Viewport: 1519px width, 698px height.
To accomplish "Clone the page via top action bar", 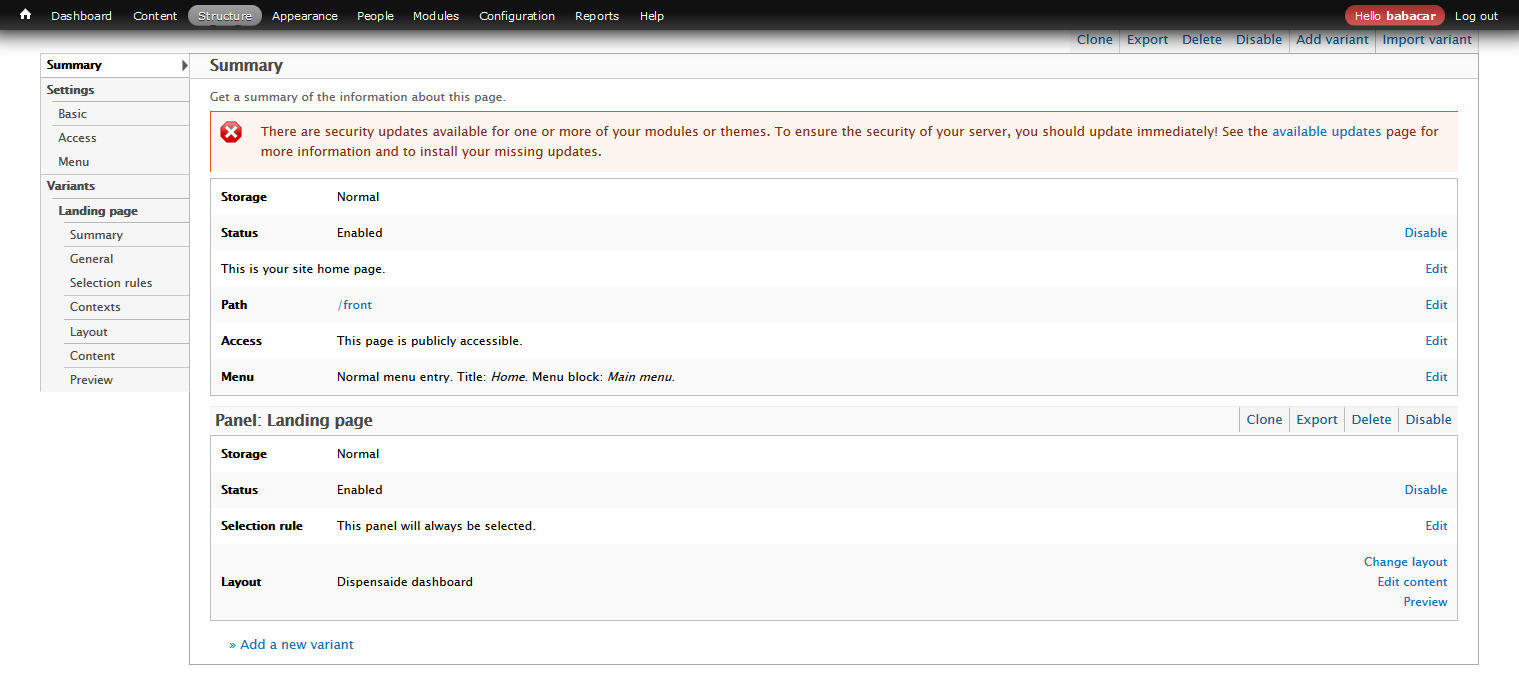I will click(1094, 40).
